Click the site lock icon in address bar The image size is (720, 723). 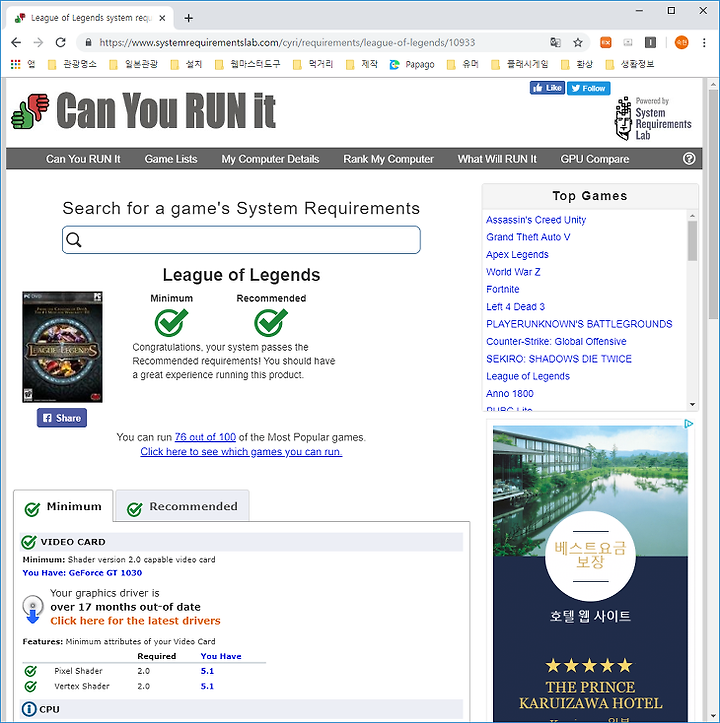(88, 42)
